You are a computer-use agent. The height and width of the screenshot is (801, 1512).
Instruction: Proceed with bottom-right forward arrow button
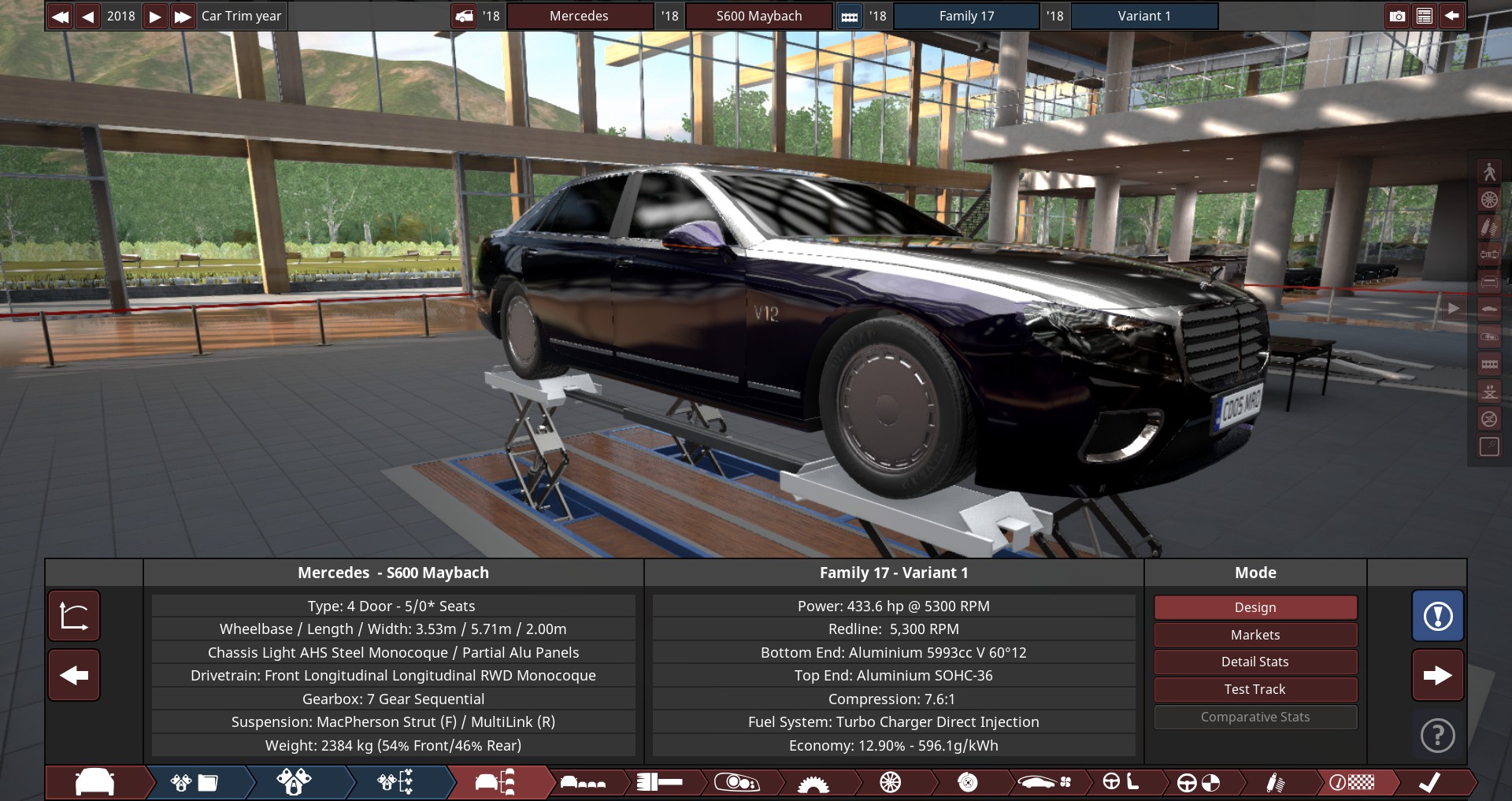point(1437,675)
